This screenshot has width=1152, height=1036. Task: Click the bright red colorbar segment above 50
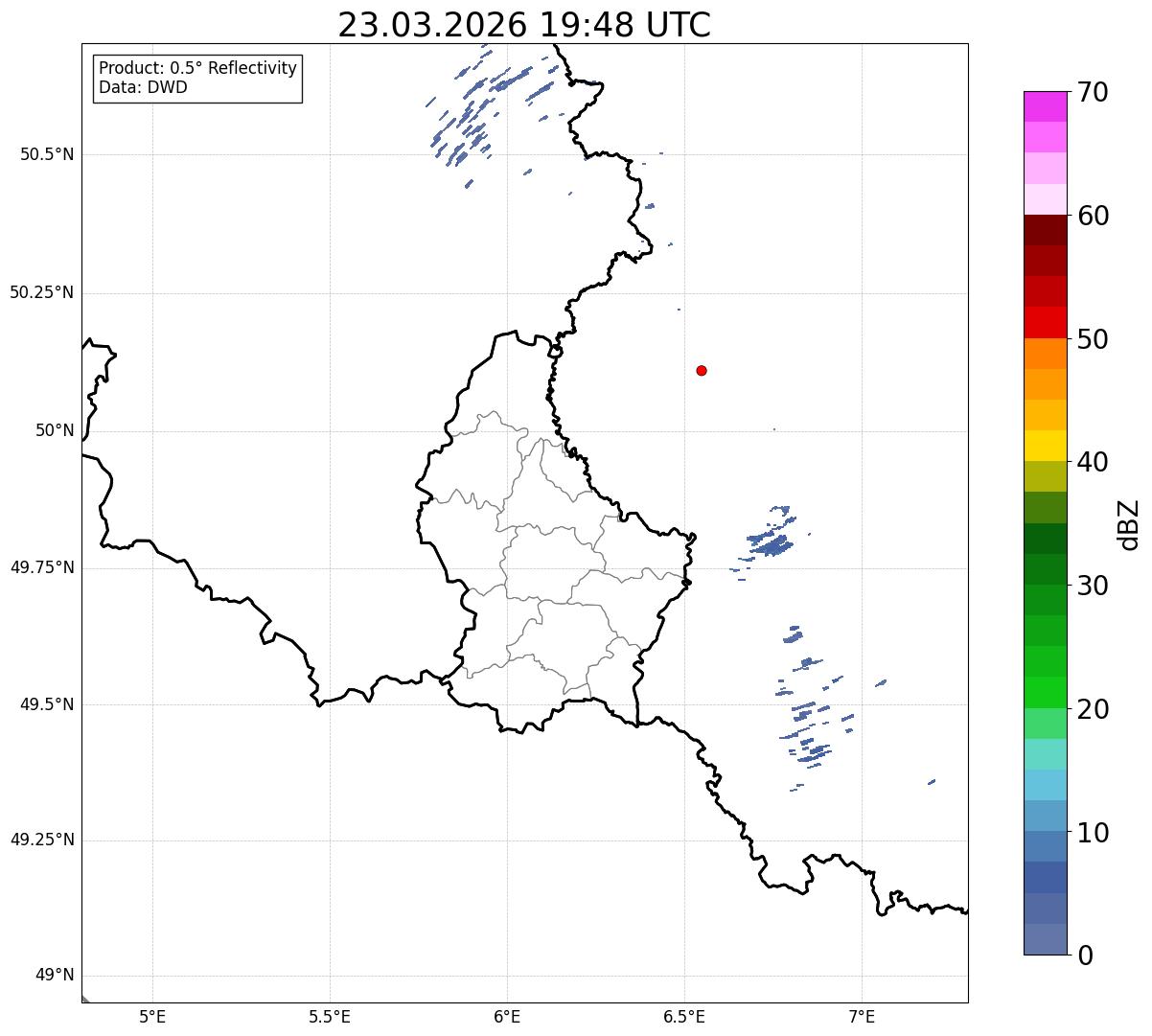[1045, 323]
